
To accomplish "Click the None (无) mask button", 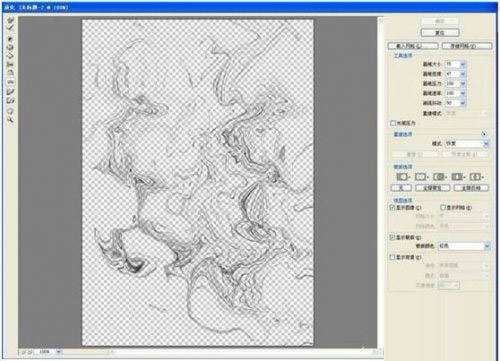I will tap(401, 188).
